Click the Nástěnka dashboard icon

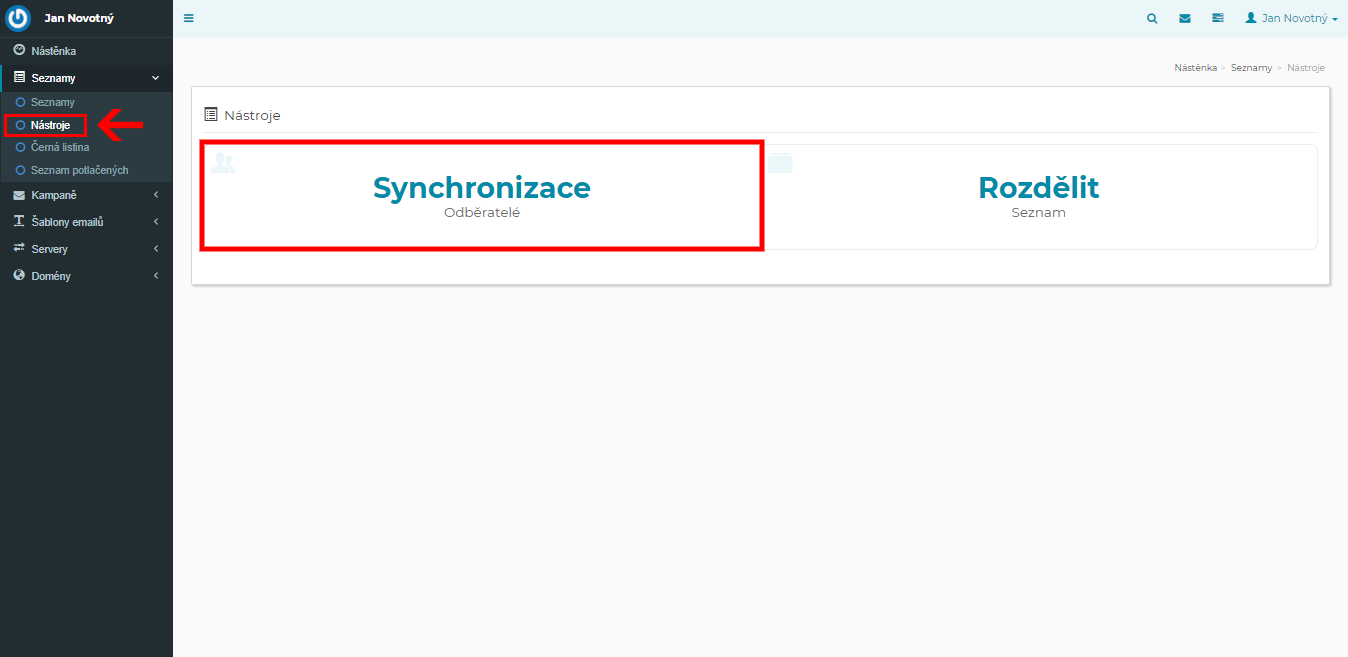19,50
